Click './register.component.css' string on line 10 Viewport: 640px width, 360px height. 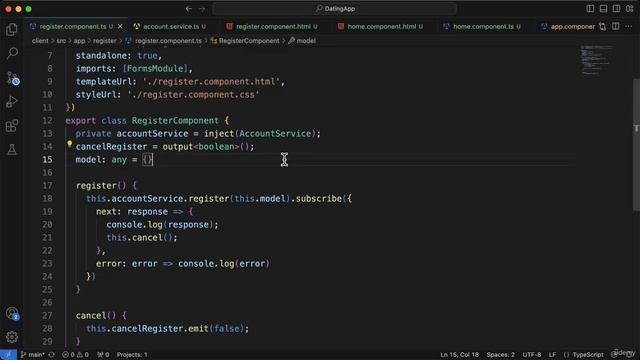tap(193, 95)
